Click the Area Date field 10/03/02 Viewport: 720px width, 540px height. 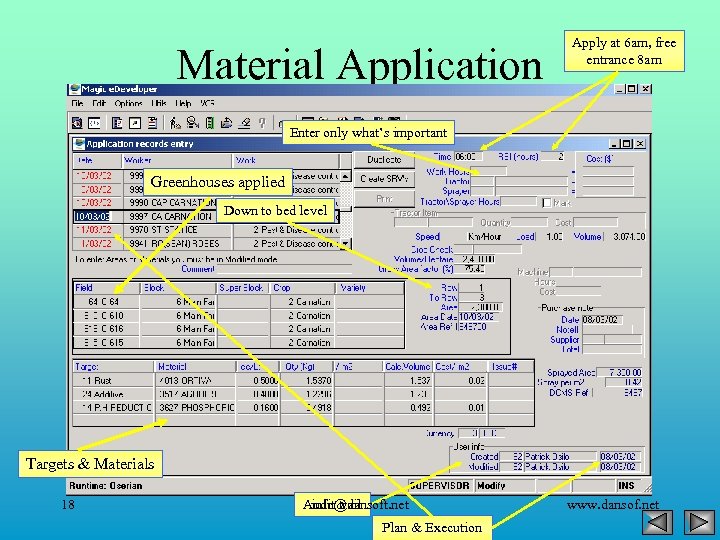coord(477,317)
